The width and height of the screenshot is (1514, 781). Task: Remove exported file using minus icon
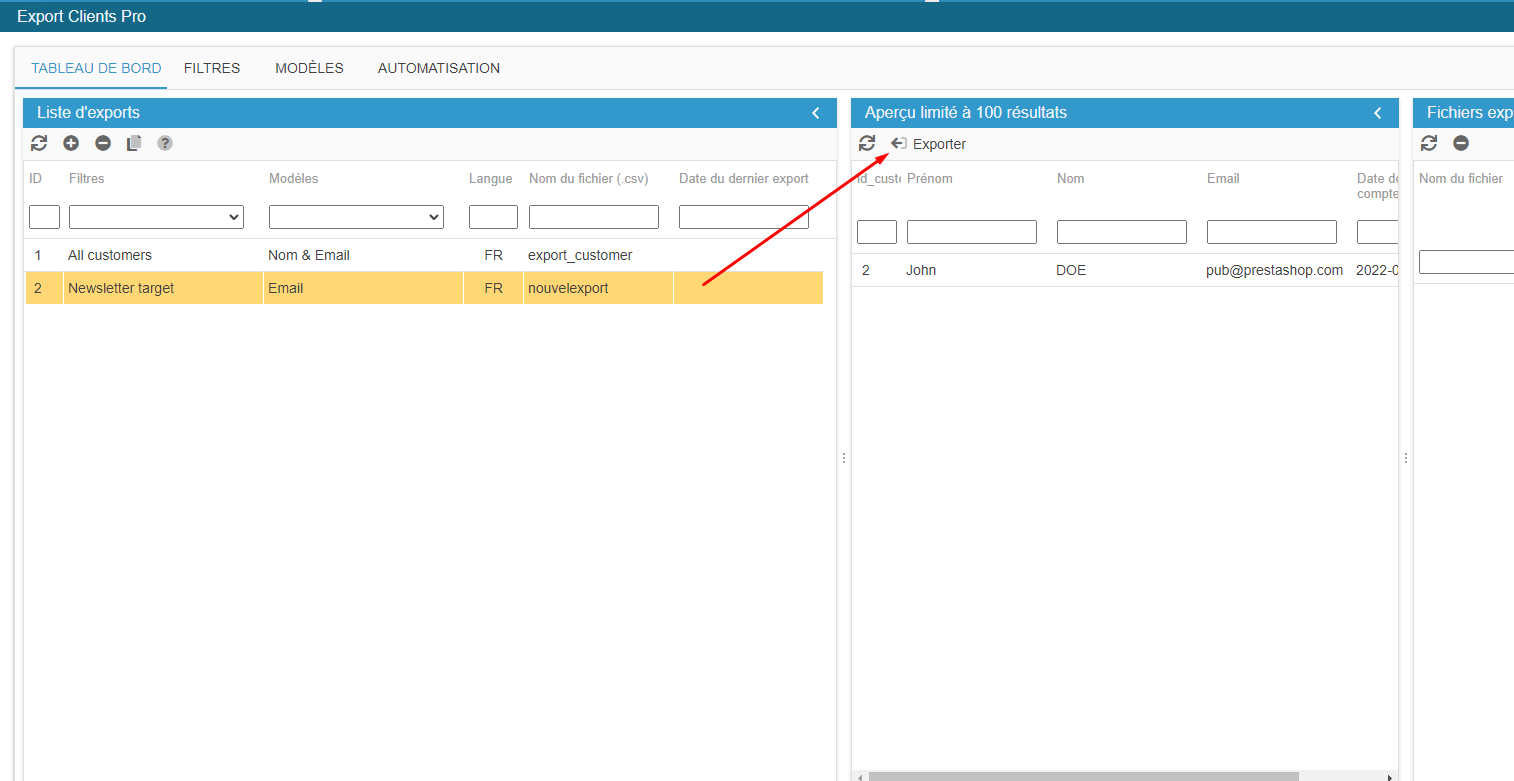pyautogui.click(x=1461, y=143)
